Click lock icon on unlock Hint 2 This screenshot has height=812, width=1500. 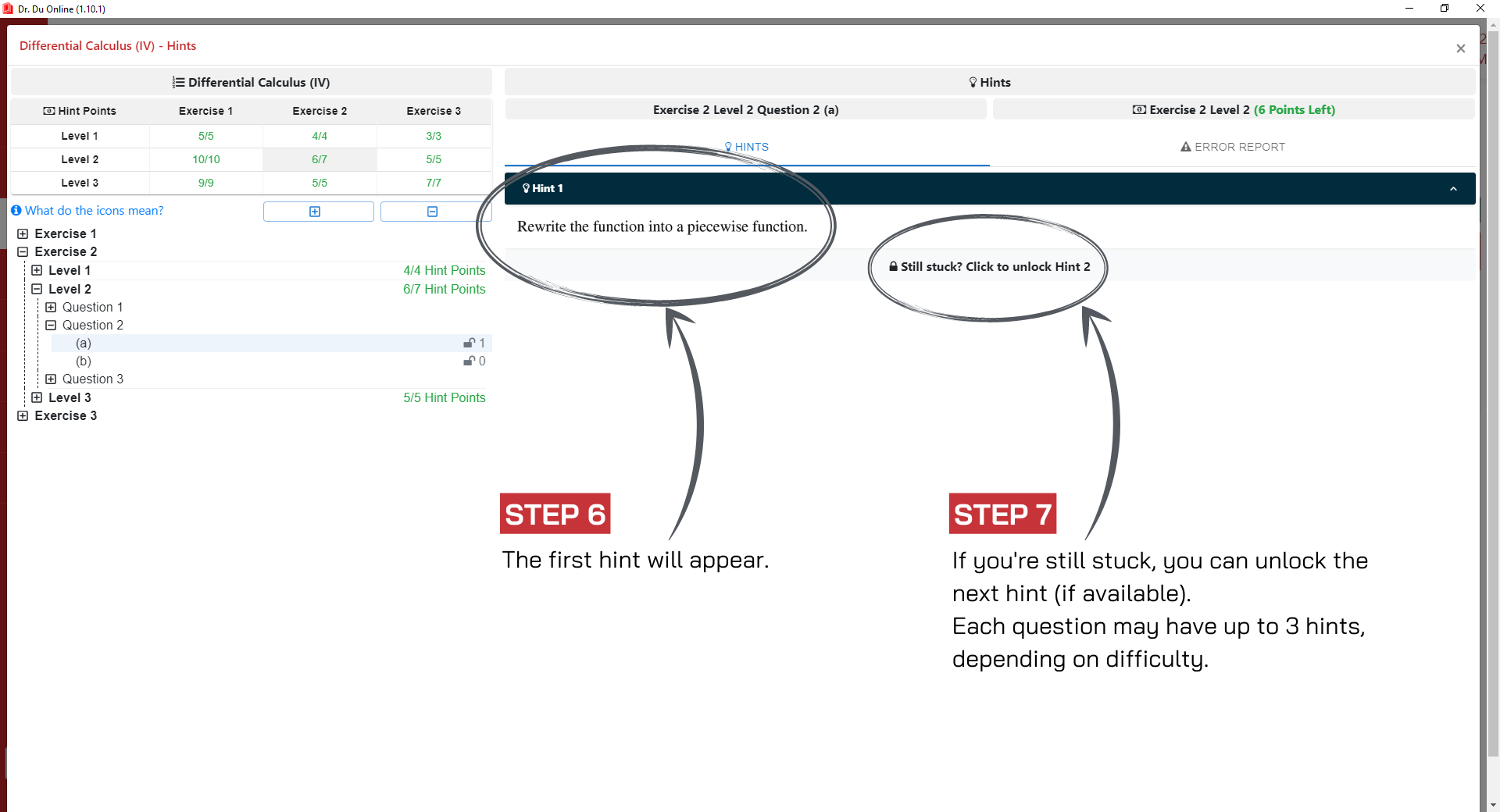pyautogui.click(x=893, y=266)
